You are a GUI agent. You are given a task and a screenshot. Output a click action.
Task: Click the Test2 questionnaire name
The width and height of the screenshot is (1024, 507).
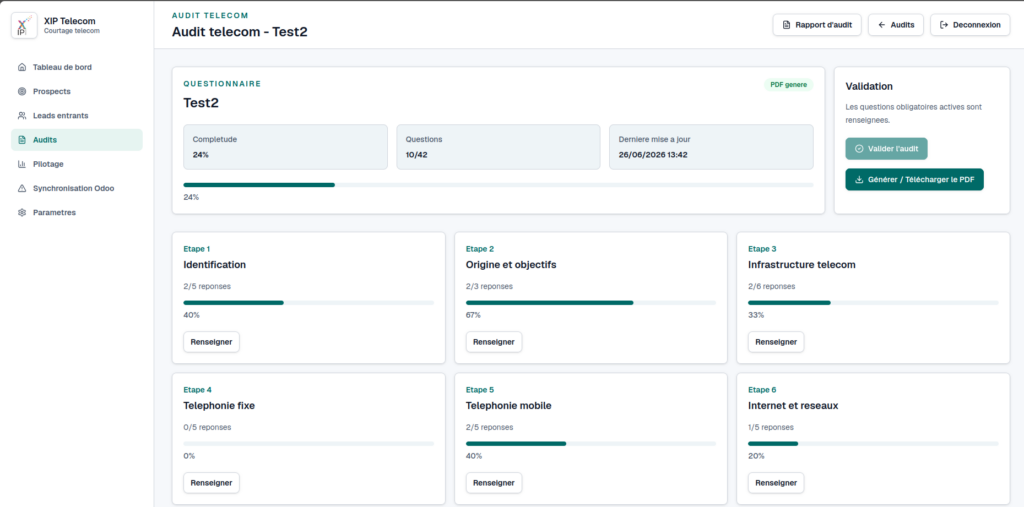[201, 103]
